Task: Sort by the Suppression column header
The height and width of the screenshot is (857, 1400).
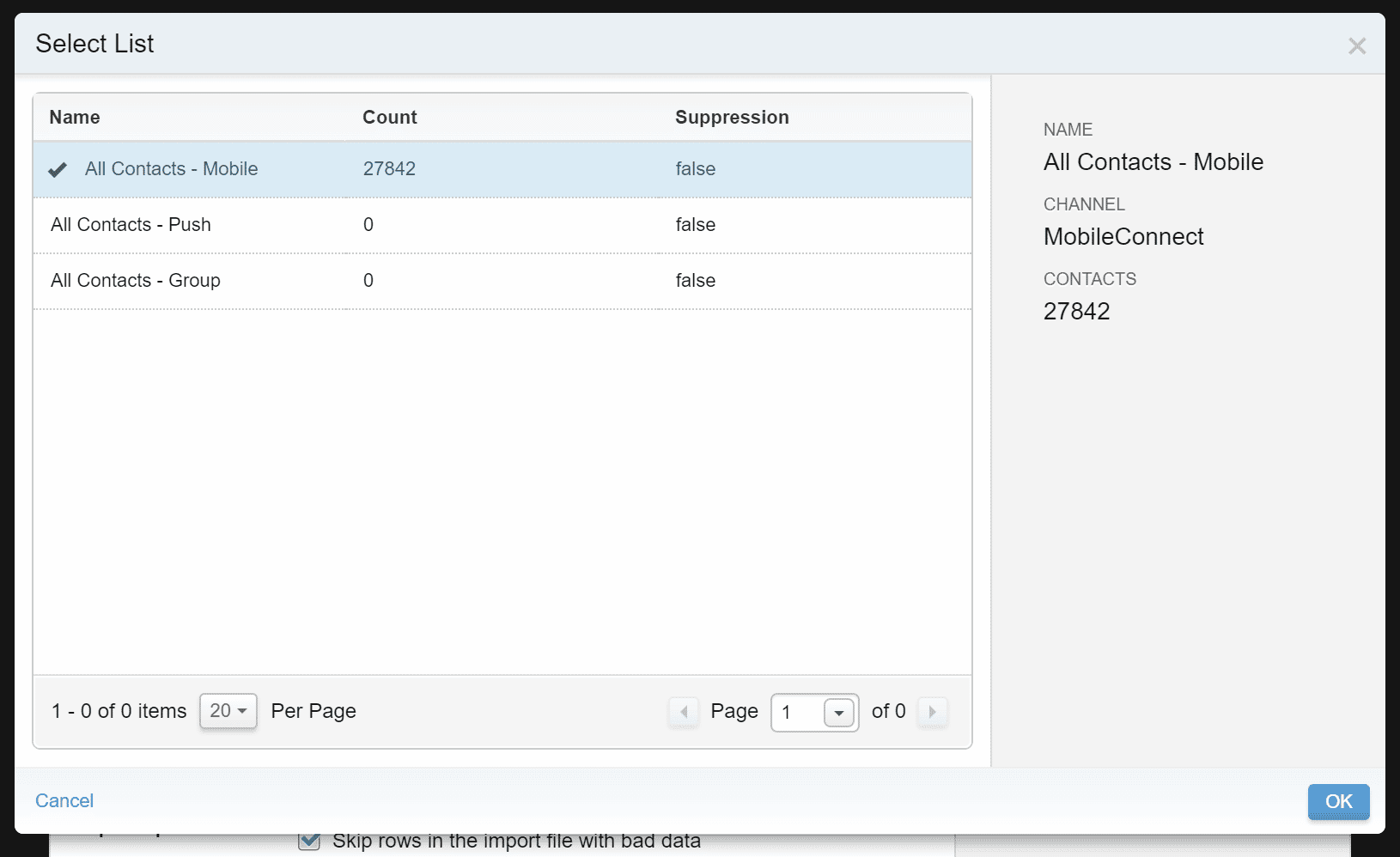Action: (x=731, y=118)
